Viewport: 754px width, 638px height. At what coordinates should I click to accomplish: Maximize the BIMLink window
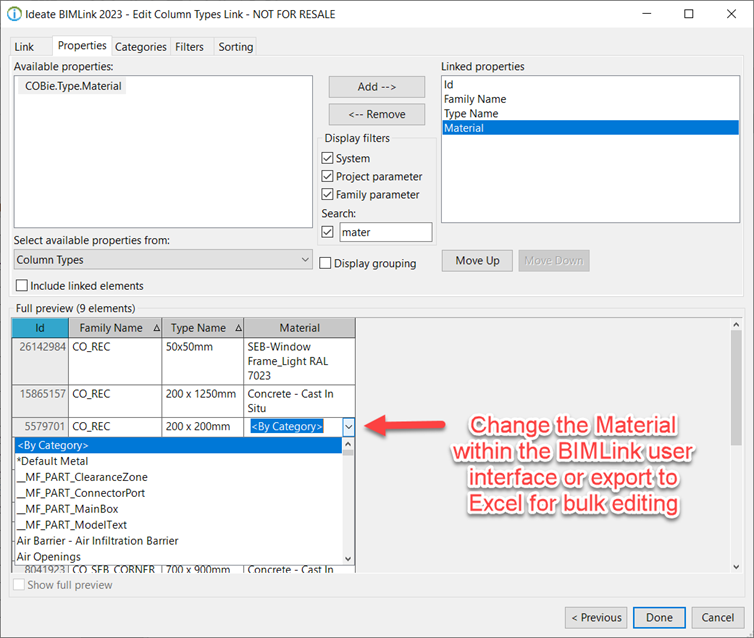(x=689, y=14)
